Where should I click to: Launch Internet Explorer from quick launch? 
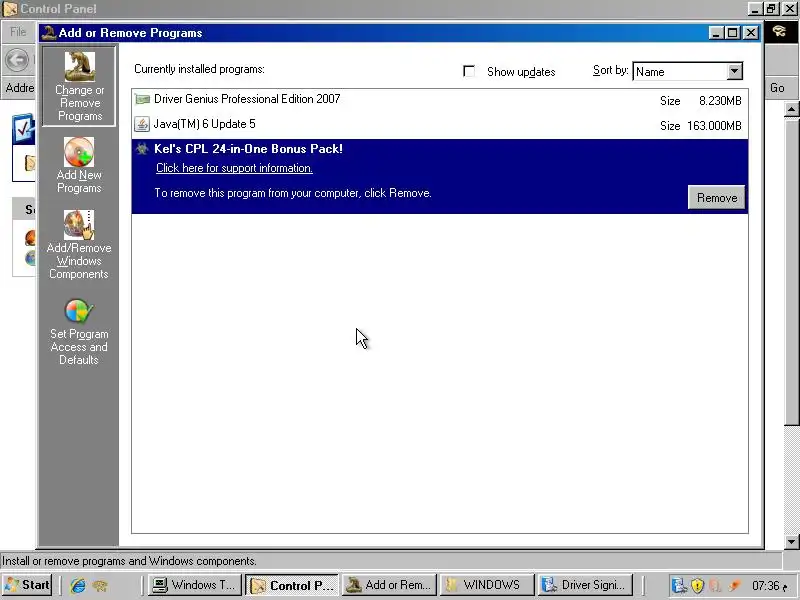[x=78, y=585]
